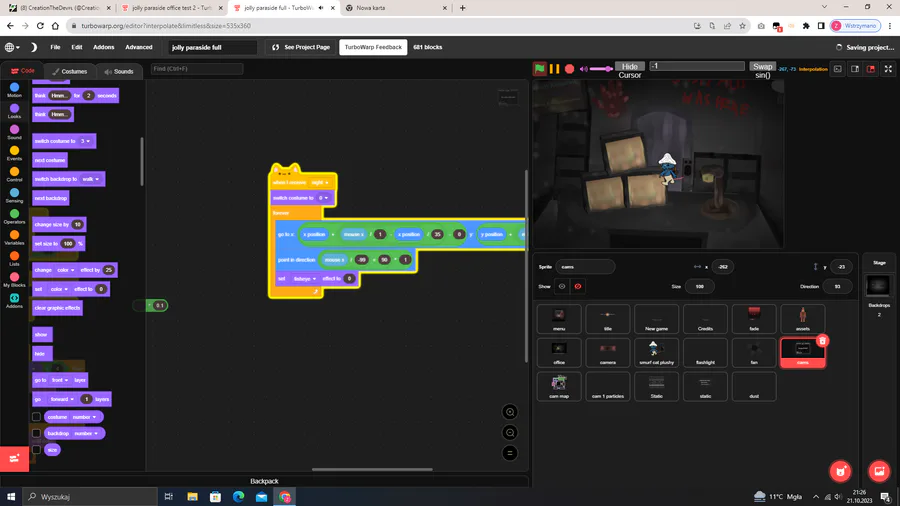Image resolution: width=900 pixels, height=506 pixels.
Task: Hide the sprite using crossed eye icon
Action: tap(578, 286)
